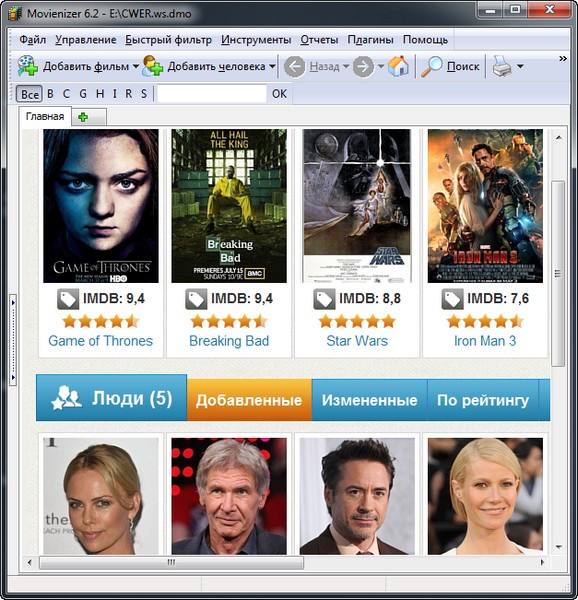Open the Быстрый фильтр menu
This screenshot has height=600, width=578.
pos(168,40)
